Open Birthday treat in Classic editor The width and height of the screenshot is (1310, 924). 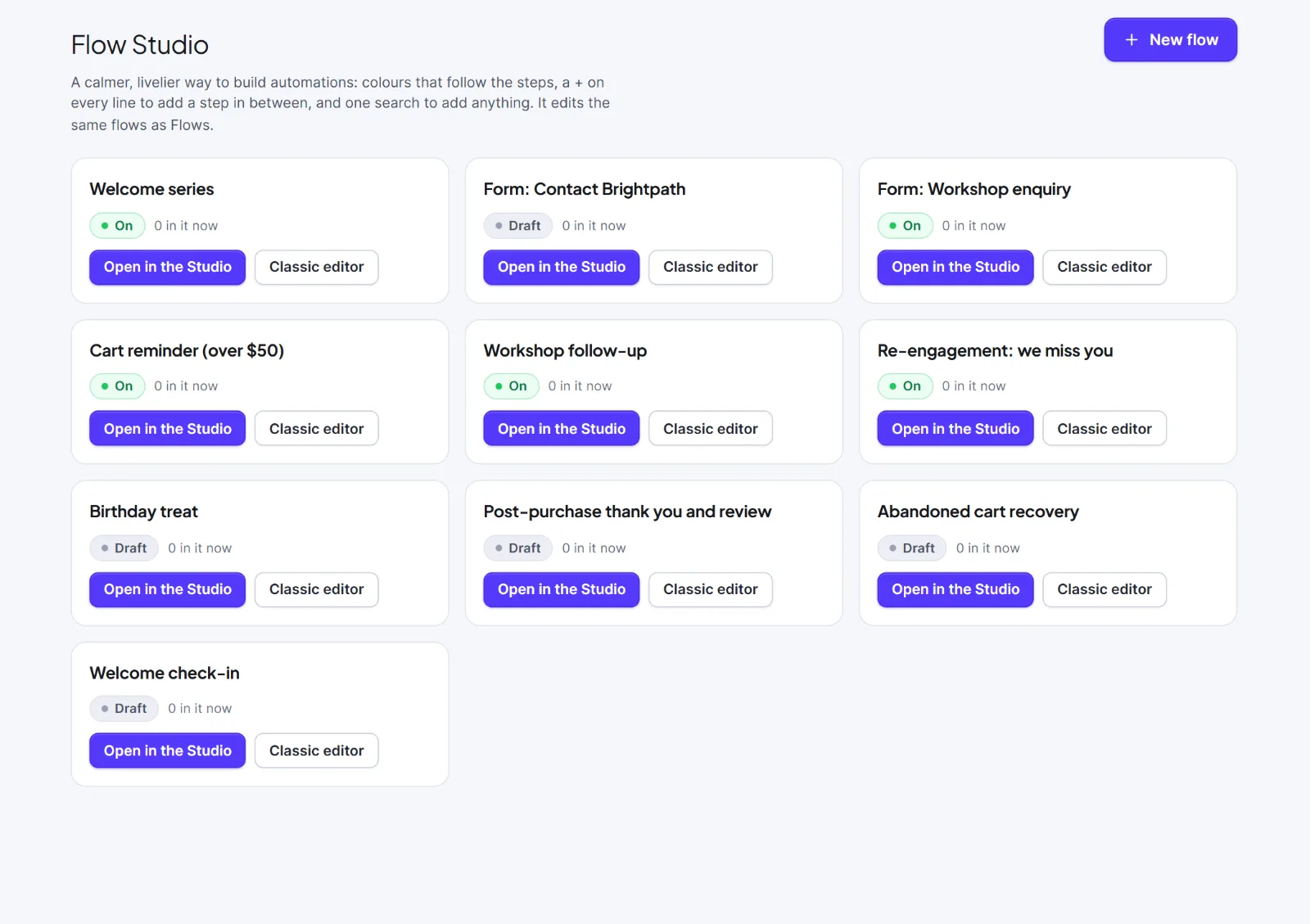pyautogui.click(x=316, y=589)
